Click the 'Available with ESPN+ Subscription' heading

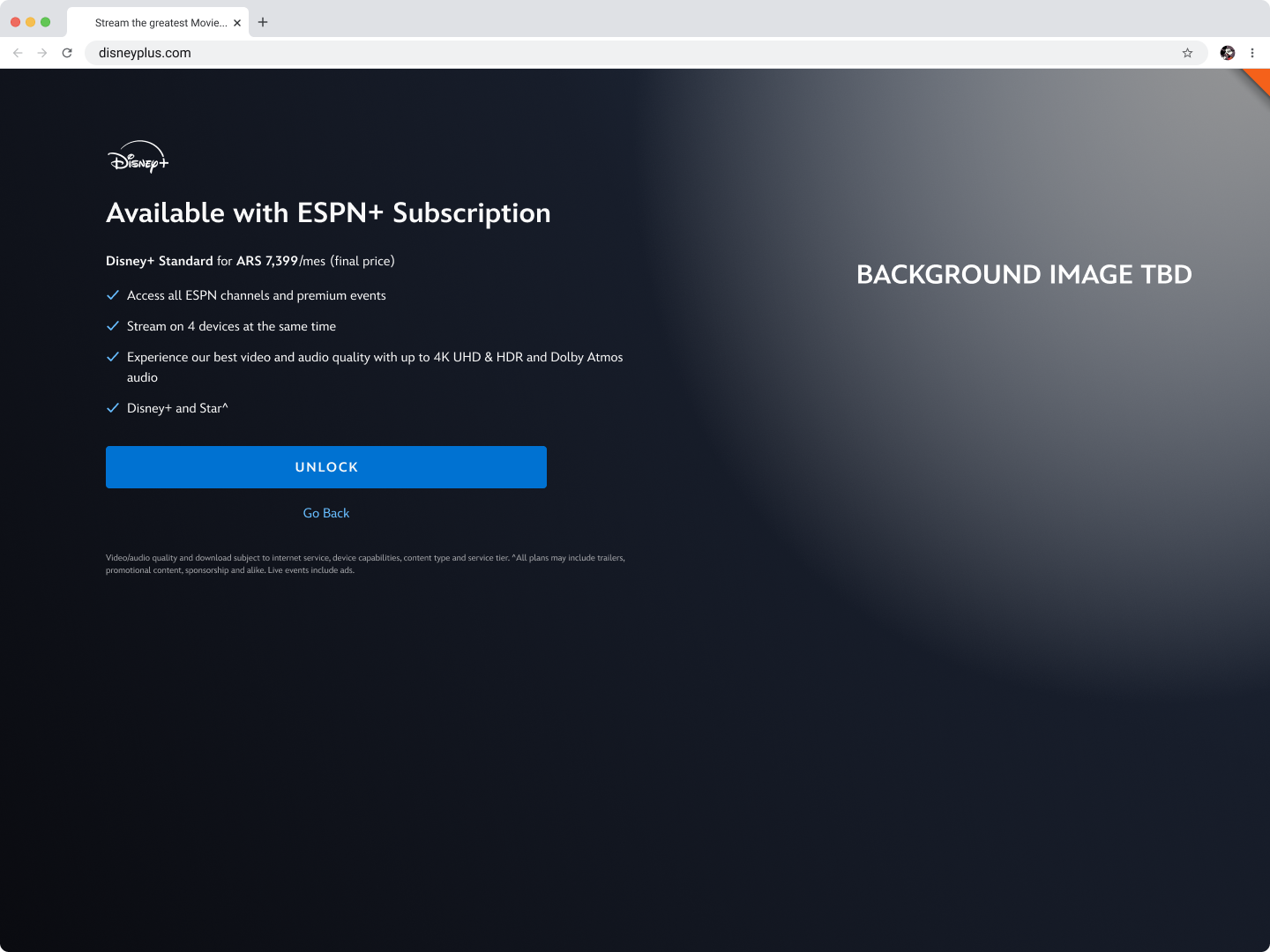(328, 213)
